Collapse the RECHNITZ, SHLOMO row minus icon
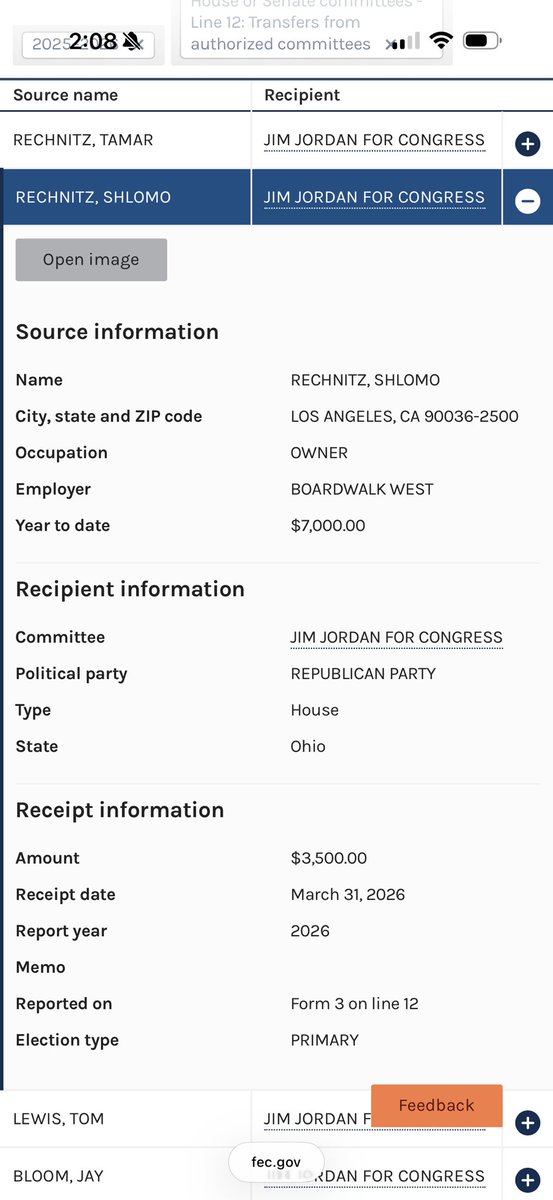The image size is (553, 1200). (x=527, y=201)
